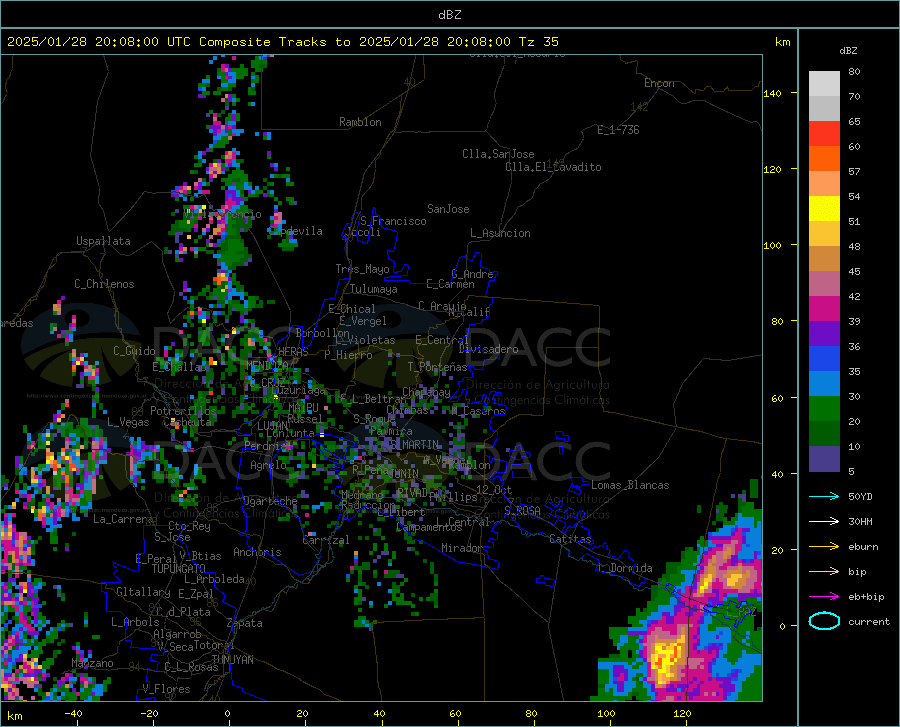Pick the bright yellow 51-54 dBZ swatch
Screen dimensions: 900x727
pyautogui.click(x=824, y=209)
